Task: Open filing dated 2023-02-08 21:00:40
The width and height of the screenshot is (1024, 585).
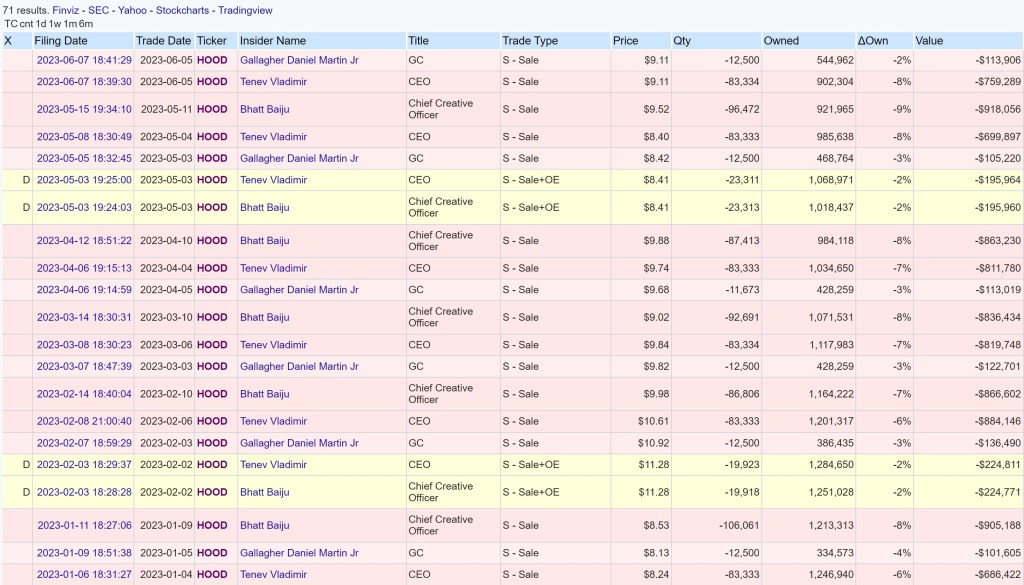Action: [84, 421]
